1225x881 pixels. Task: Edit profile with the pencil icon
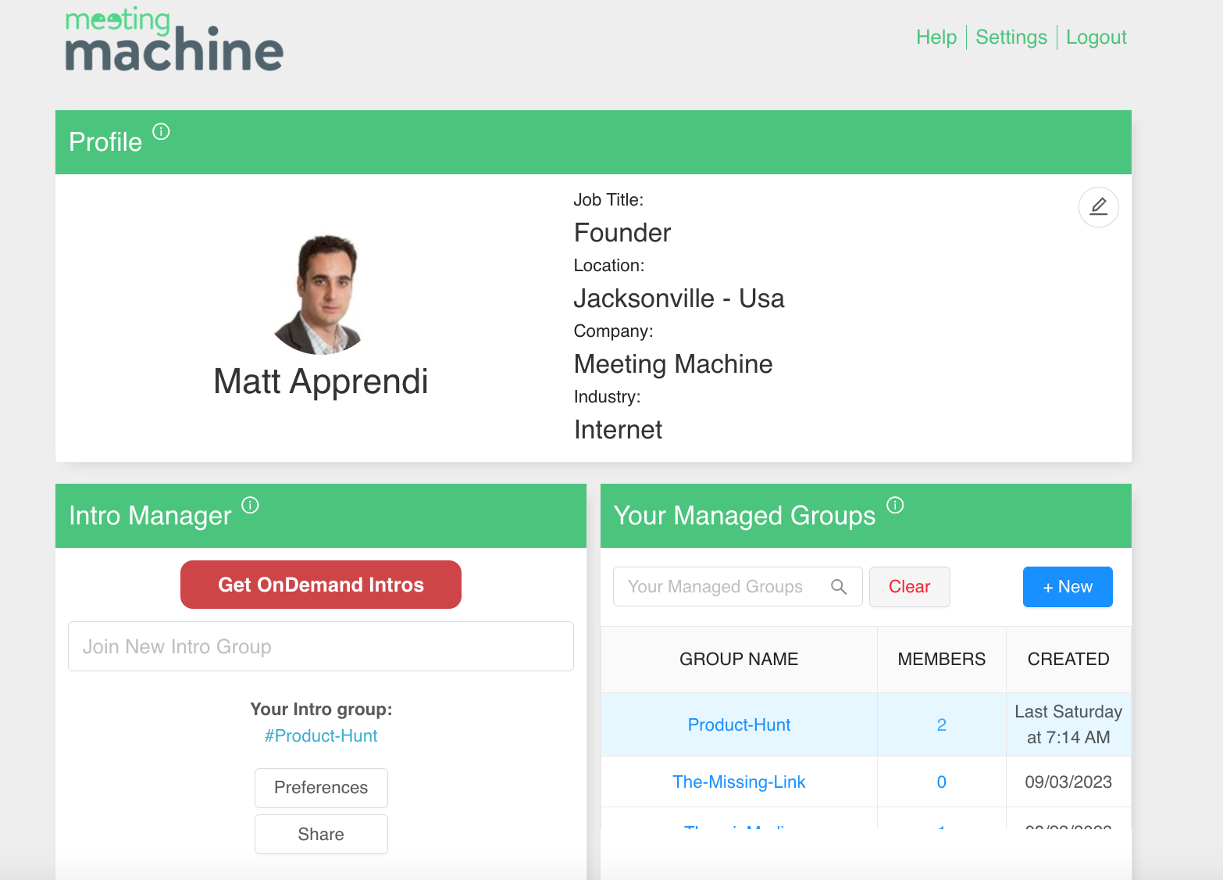pyautogui.click(x=1098, y=207)
